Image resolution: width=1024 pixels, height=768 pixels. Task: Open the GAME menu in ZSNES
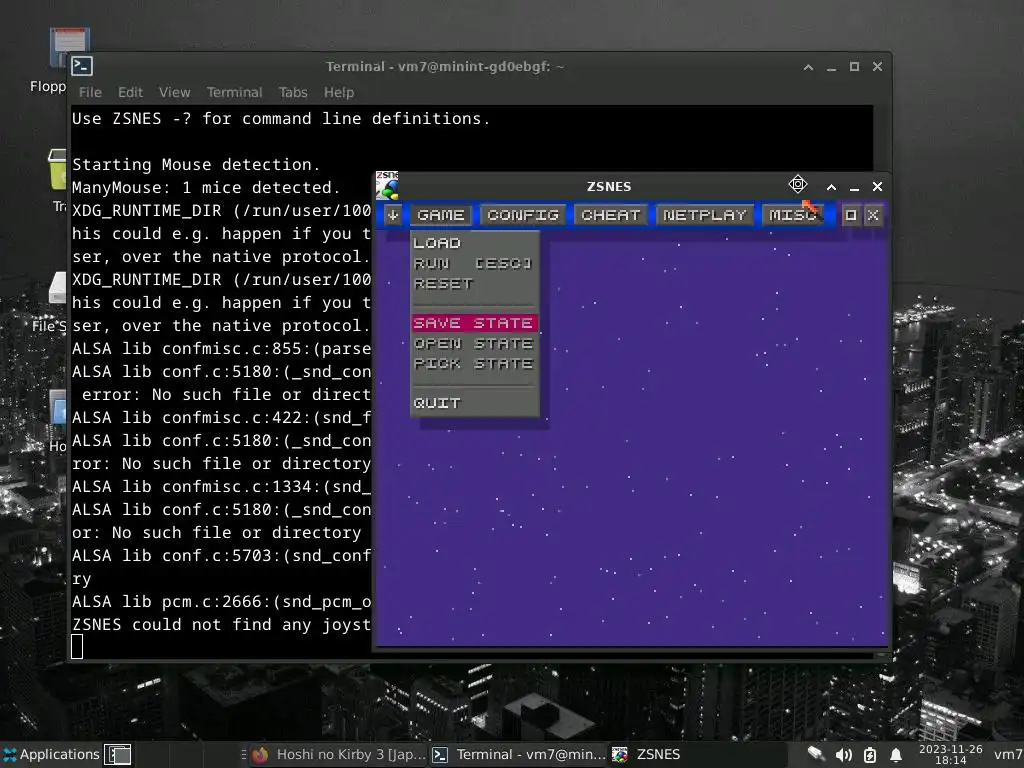pos(441,215)
